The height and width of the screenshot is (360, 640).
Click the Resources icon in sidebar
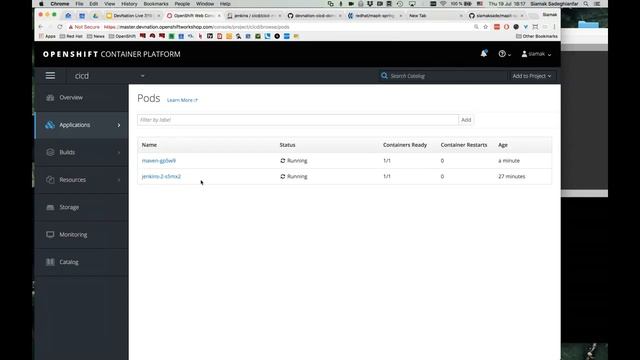point(50,180)
